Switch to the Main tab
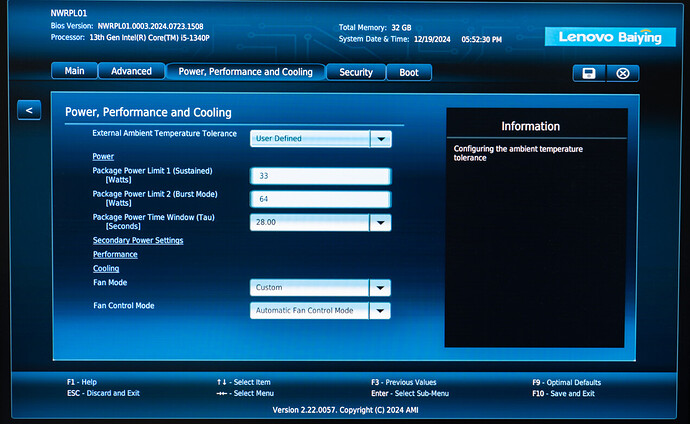 point(74,71)
